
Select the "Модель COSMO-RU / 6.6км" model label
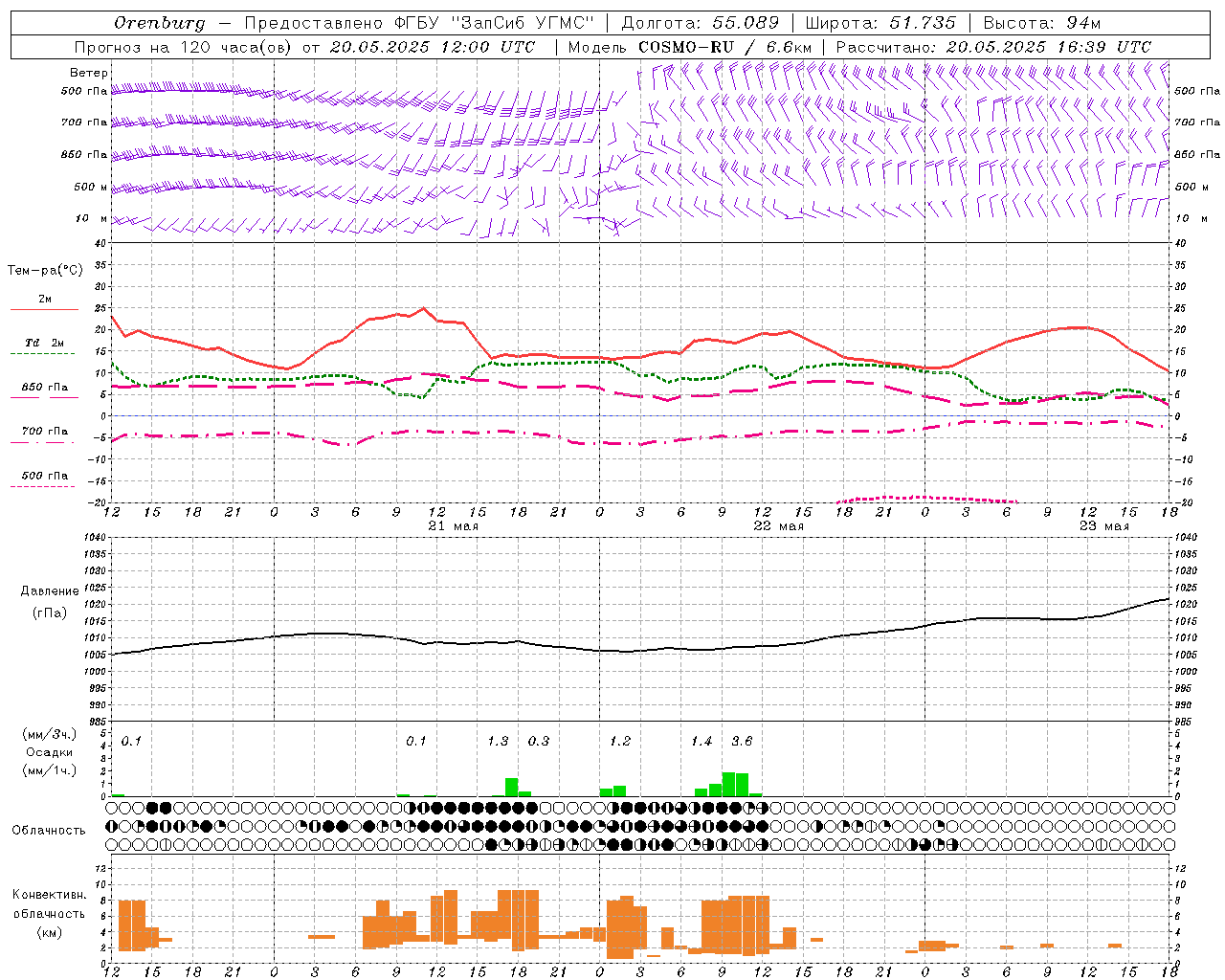[689, 46]
